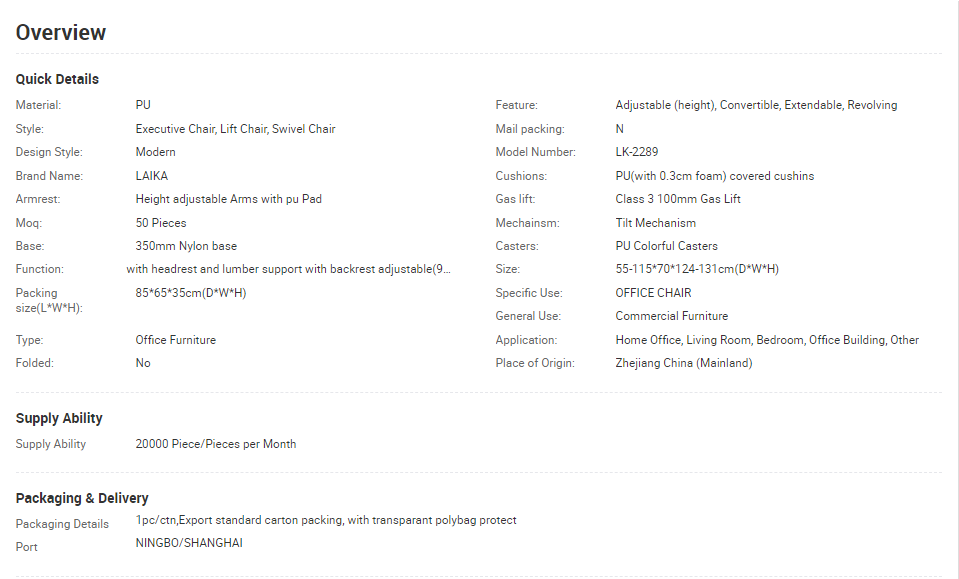Select the Quick Details section title
Screen dimensions: 959x579
57,79
